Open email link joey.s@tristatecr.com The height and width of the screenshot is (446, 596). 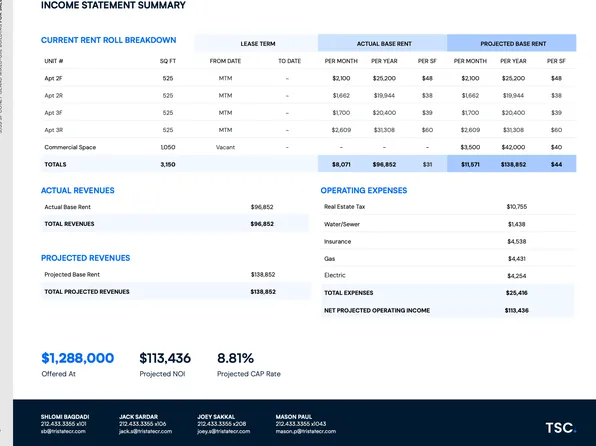(224, 431)
